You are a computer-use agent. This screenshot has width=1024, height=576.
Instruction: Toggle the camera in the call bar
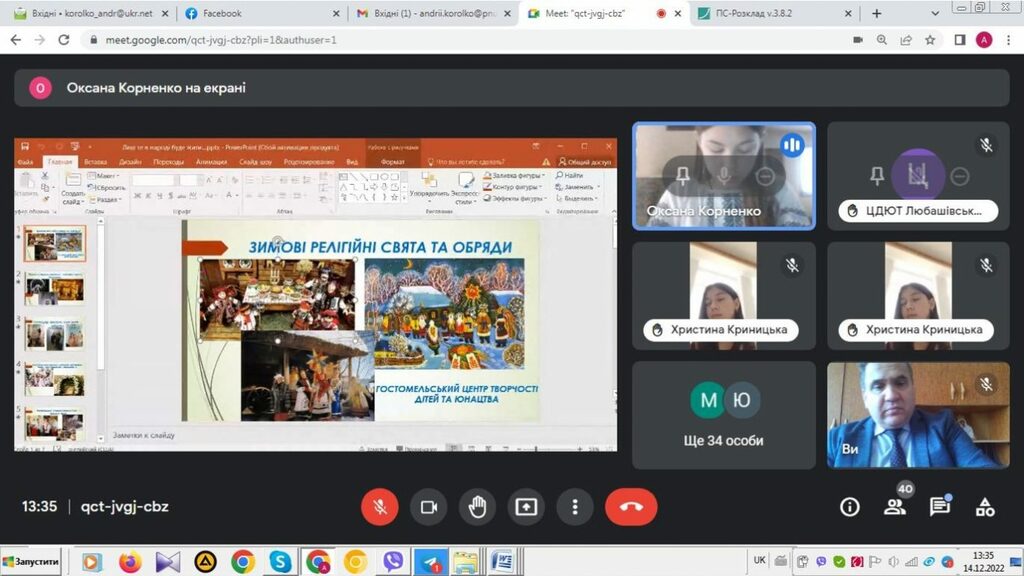[429, 507]
